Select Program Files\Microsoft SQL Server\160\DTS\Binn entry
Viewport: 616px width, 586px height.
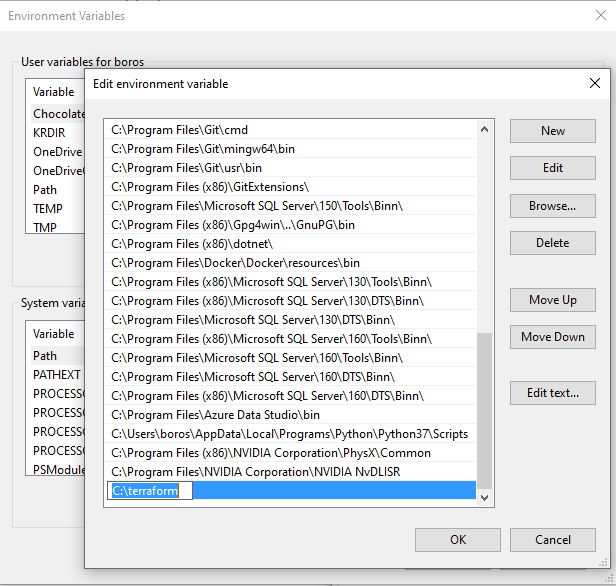tap(290, 377)
